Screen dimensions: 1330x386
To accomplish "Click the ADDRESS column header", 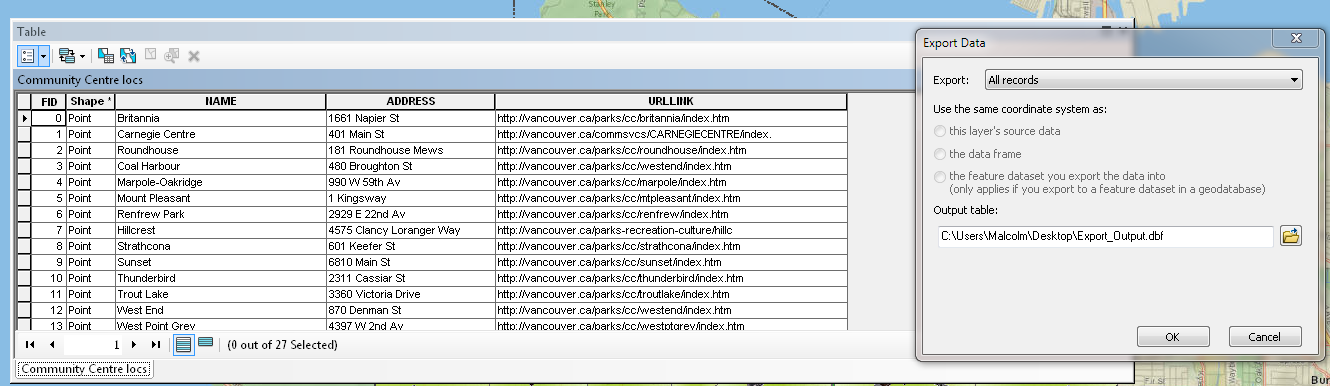I will click(410, 102).
